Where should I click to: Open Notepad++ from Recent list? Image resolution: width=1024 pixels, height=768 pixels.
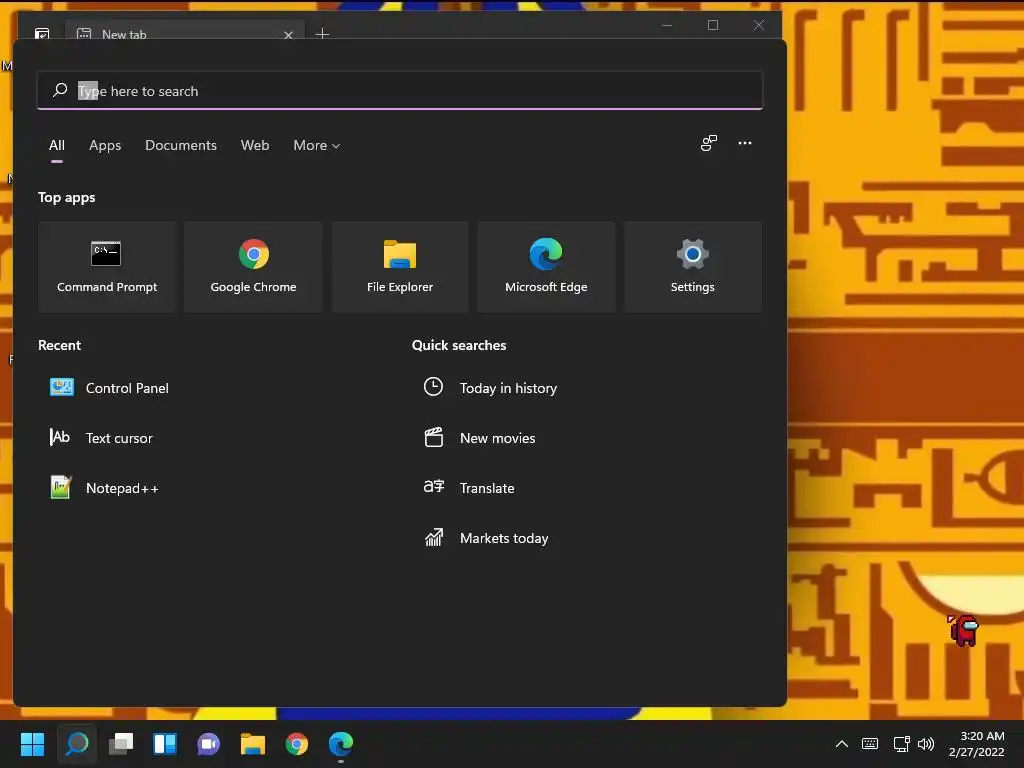[x=104, y=488]
